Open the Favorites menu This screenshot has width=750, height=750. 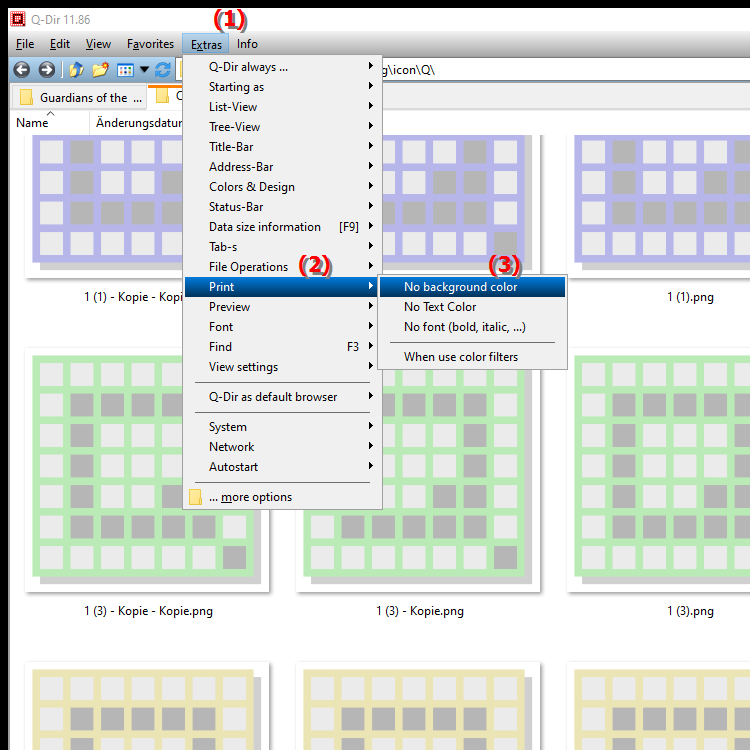click(x=150, y=44)
